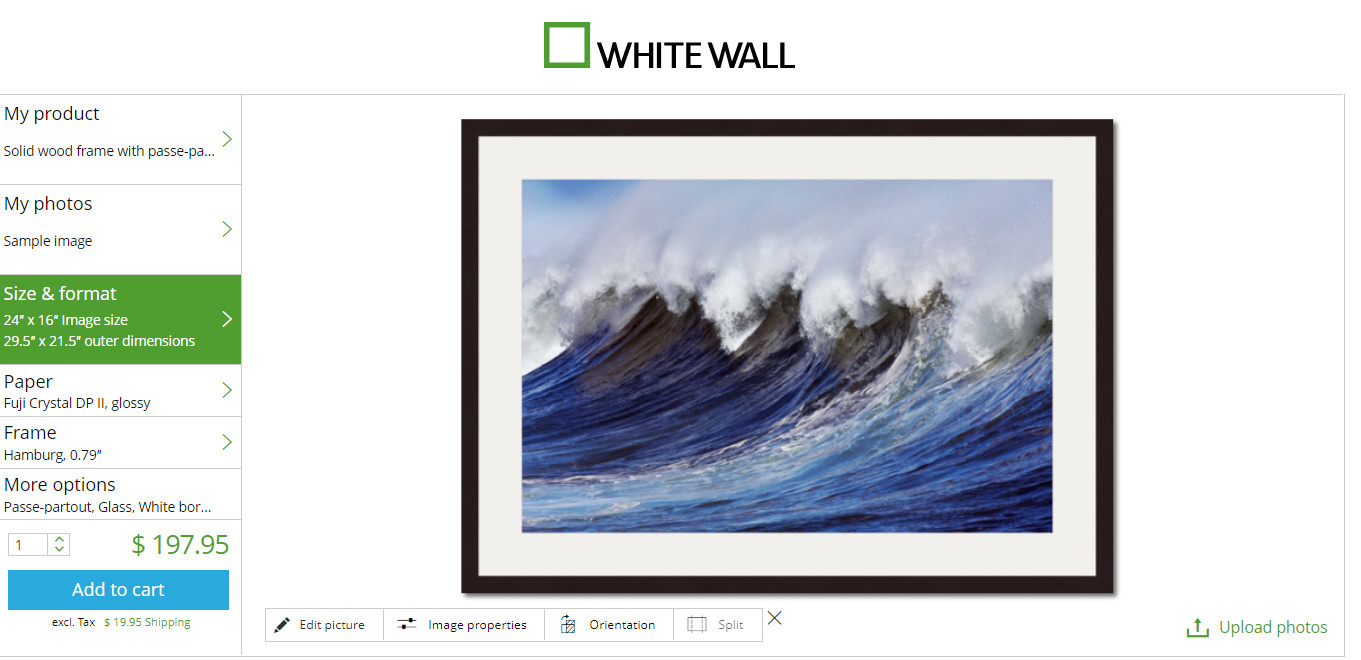Close the image editing toolbar with X

775,618
